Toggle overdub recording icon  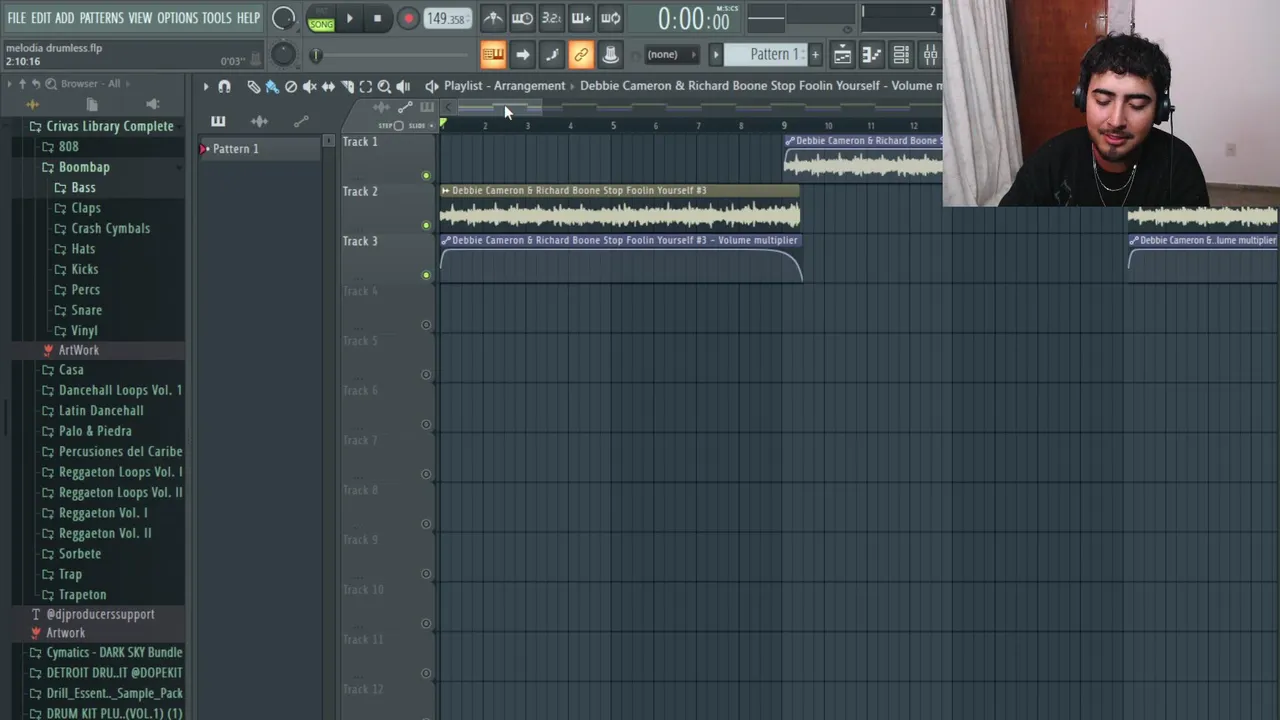(x=581, y=18)
